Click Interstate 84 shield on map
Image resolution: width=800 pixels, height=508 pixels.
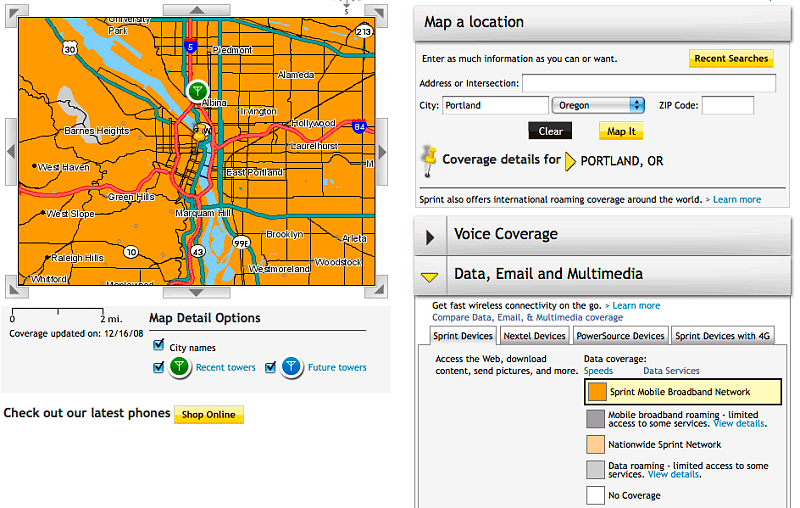pyautogui.click(x=359, y=126)
